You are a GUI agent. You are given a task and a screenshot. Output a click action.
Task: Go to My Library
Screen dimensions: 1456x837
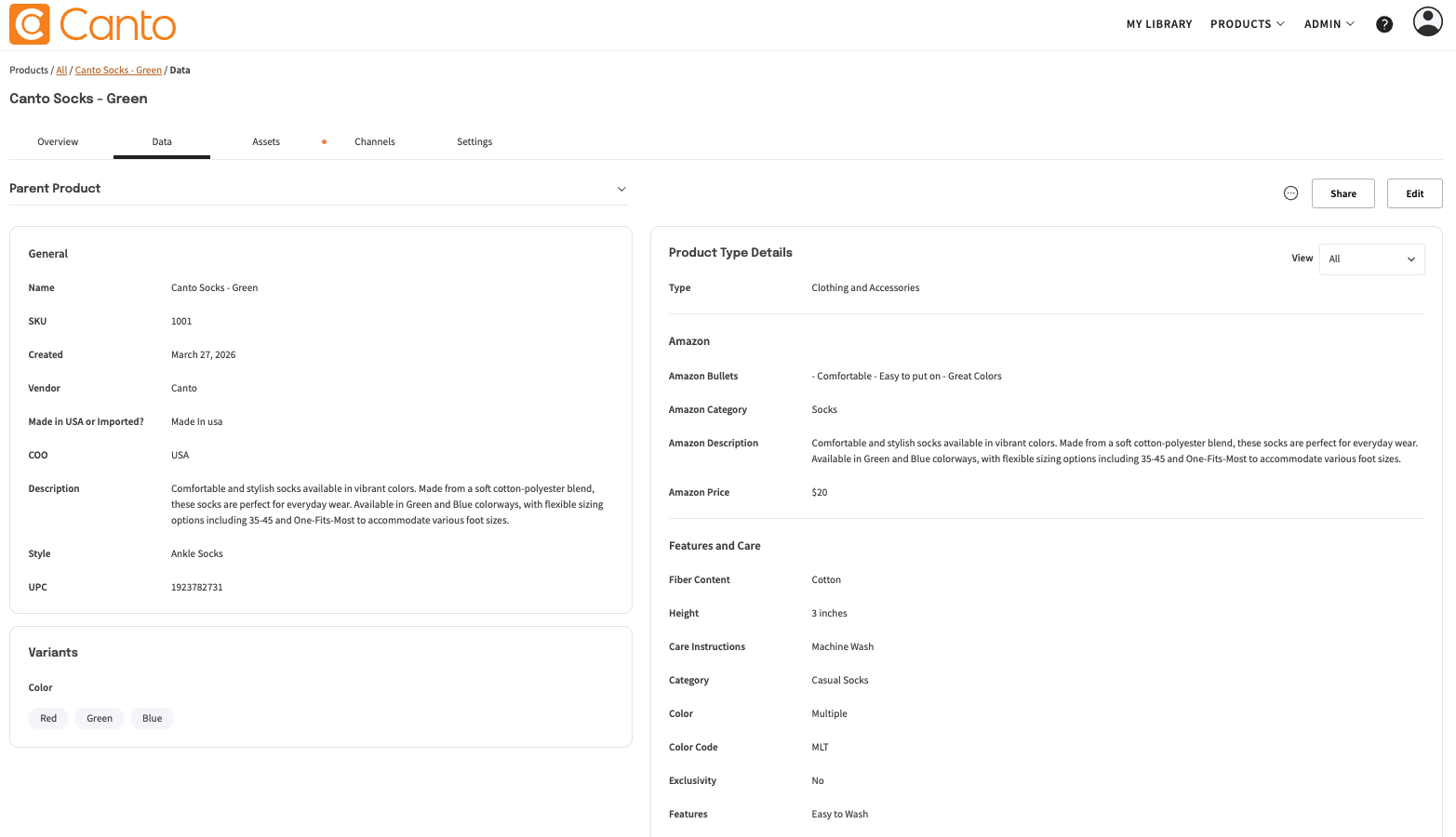click(x=1159, y=24)
